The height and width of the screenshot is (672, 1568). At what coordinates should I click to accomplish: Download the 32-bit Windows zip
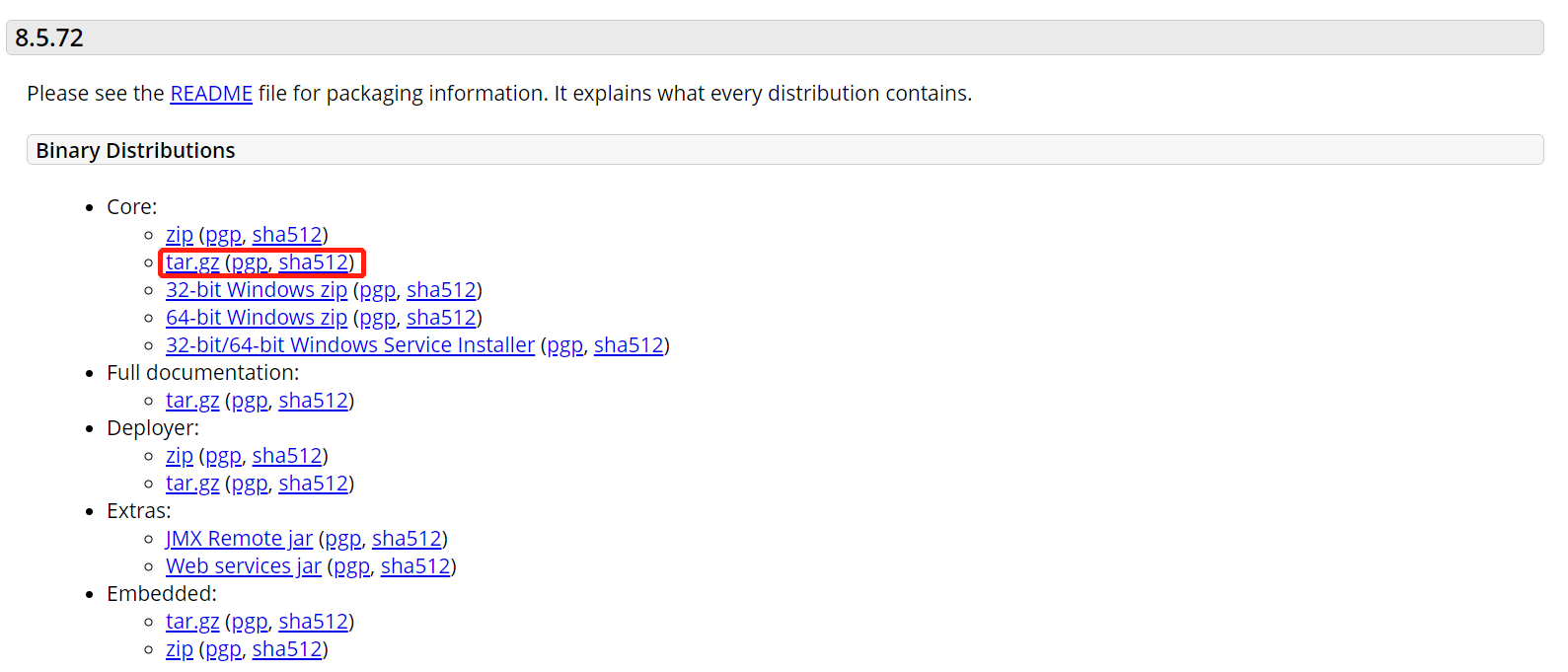tap(257, 290)
